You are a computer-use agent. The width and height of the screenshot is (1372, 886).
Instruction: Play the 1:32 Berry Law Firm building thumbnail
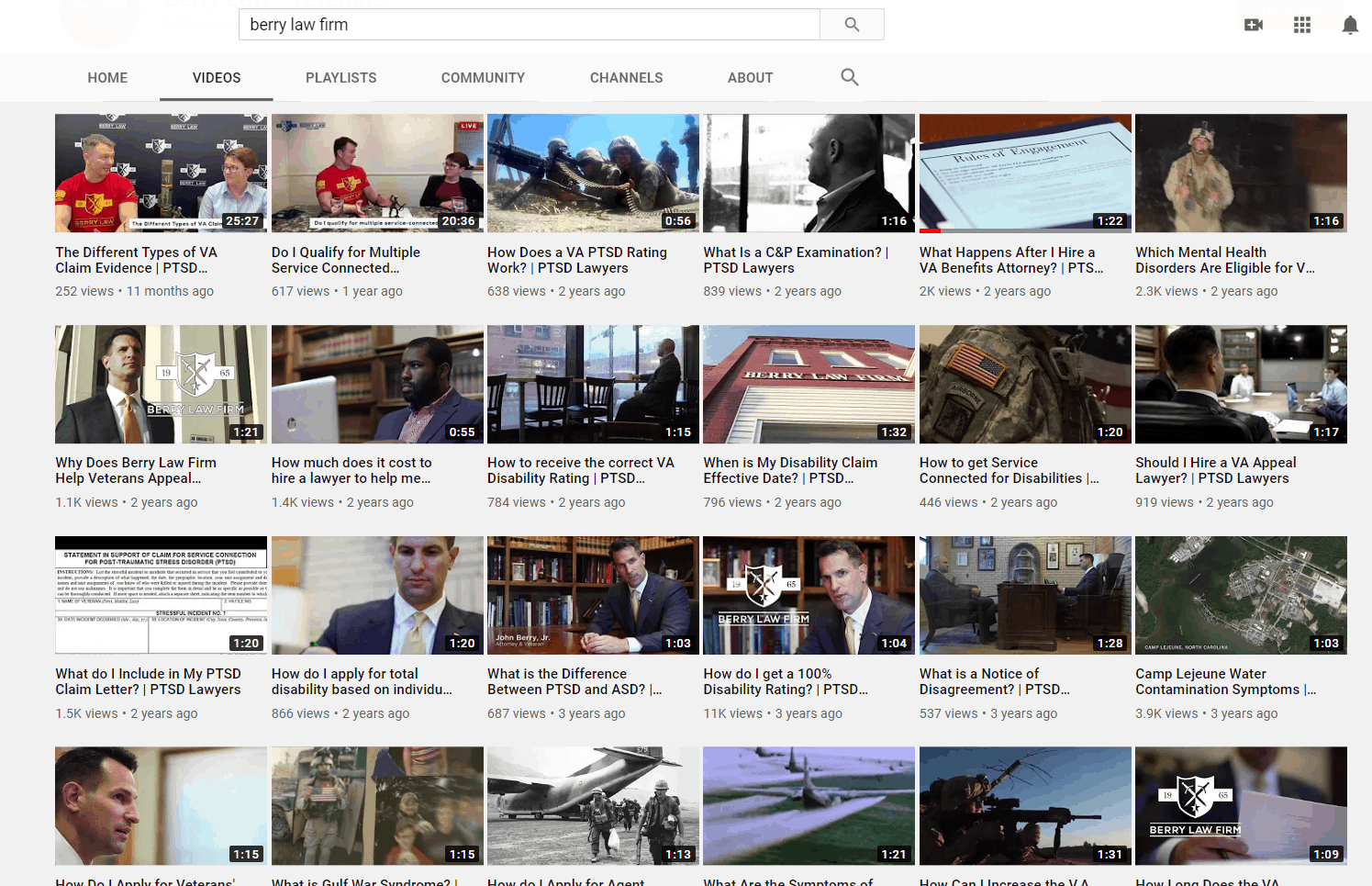click(809, 384)
